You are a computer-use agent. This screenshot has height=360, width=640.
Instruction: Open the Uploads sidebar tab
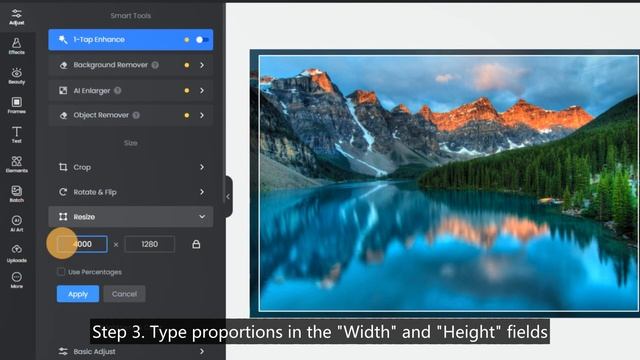[17, 253]
